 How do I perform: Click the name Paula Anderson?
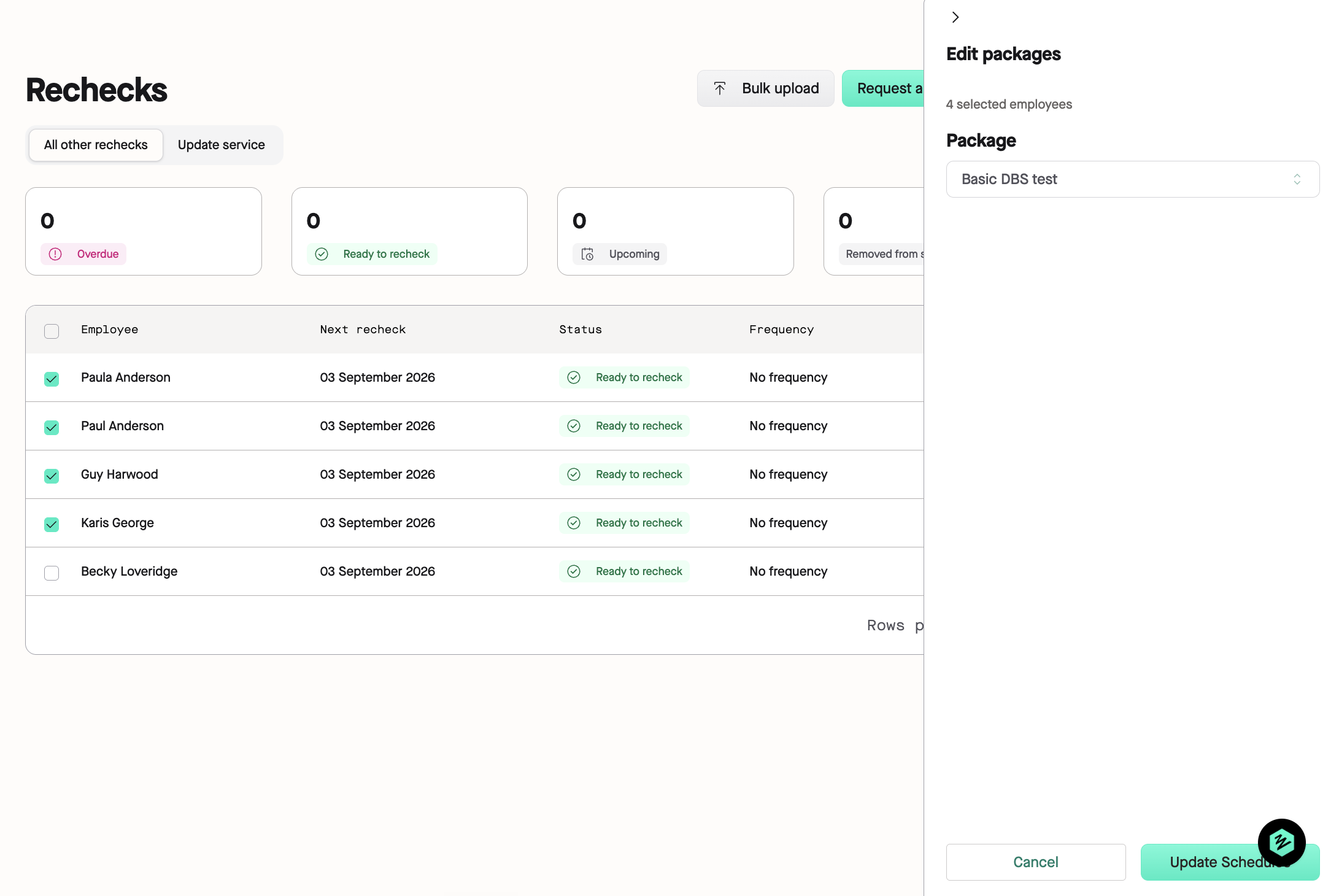126,377
